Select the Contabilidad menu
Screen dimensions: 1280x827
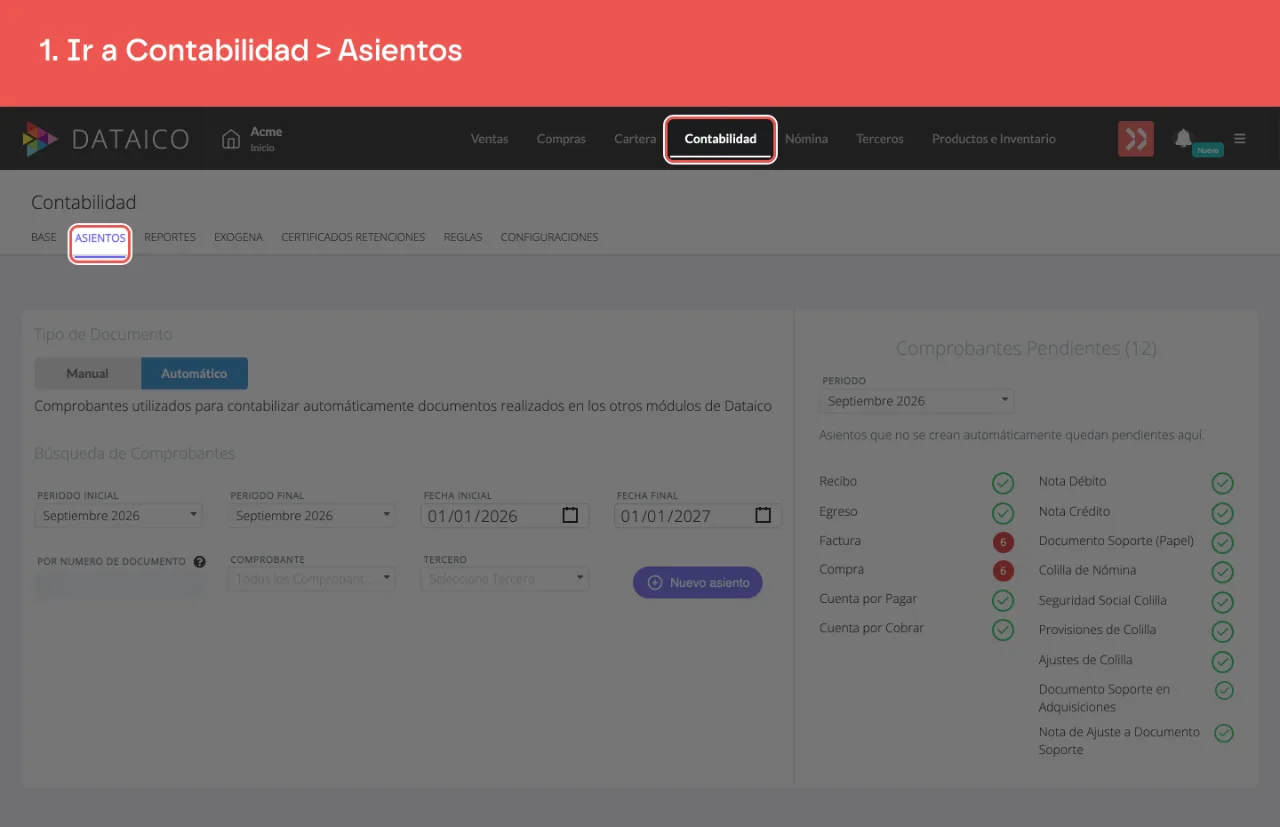721,139
